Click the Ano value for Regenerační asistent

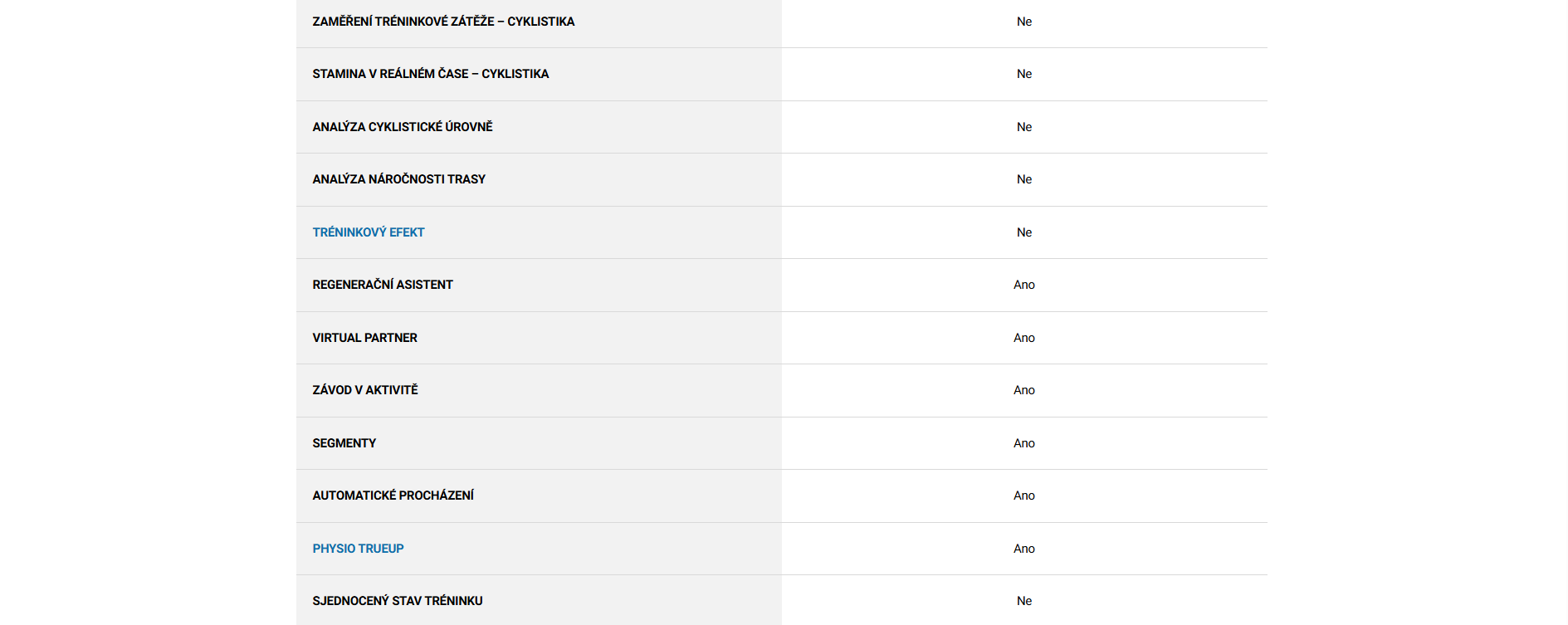(x=1023, y=285)
